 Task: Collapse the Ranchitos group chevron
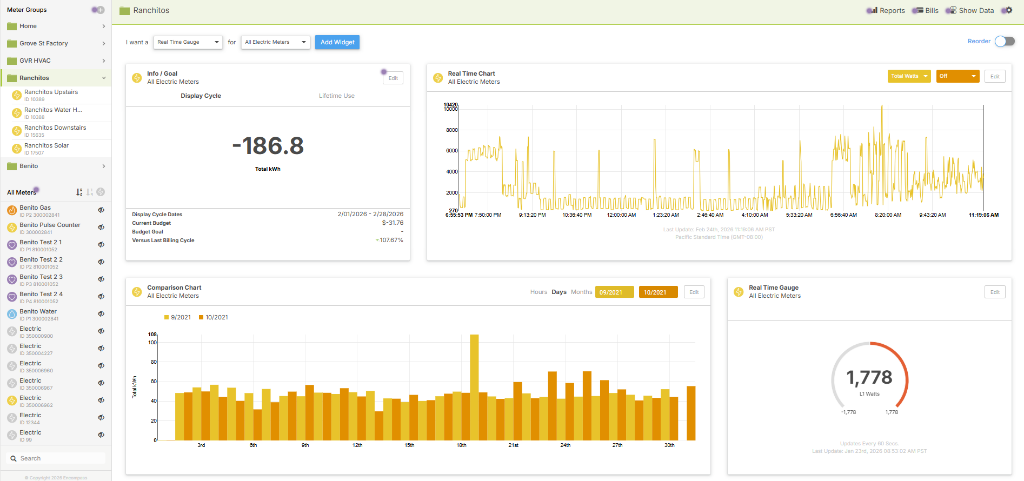(104, 78)
